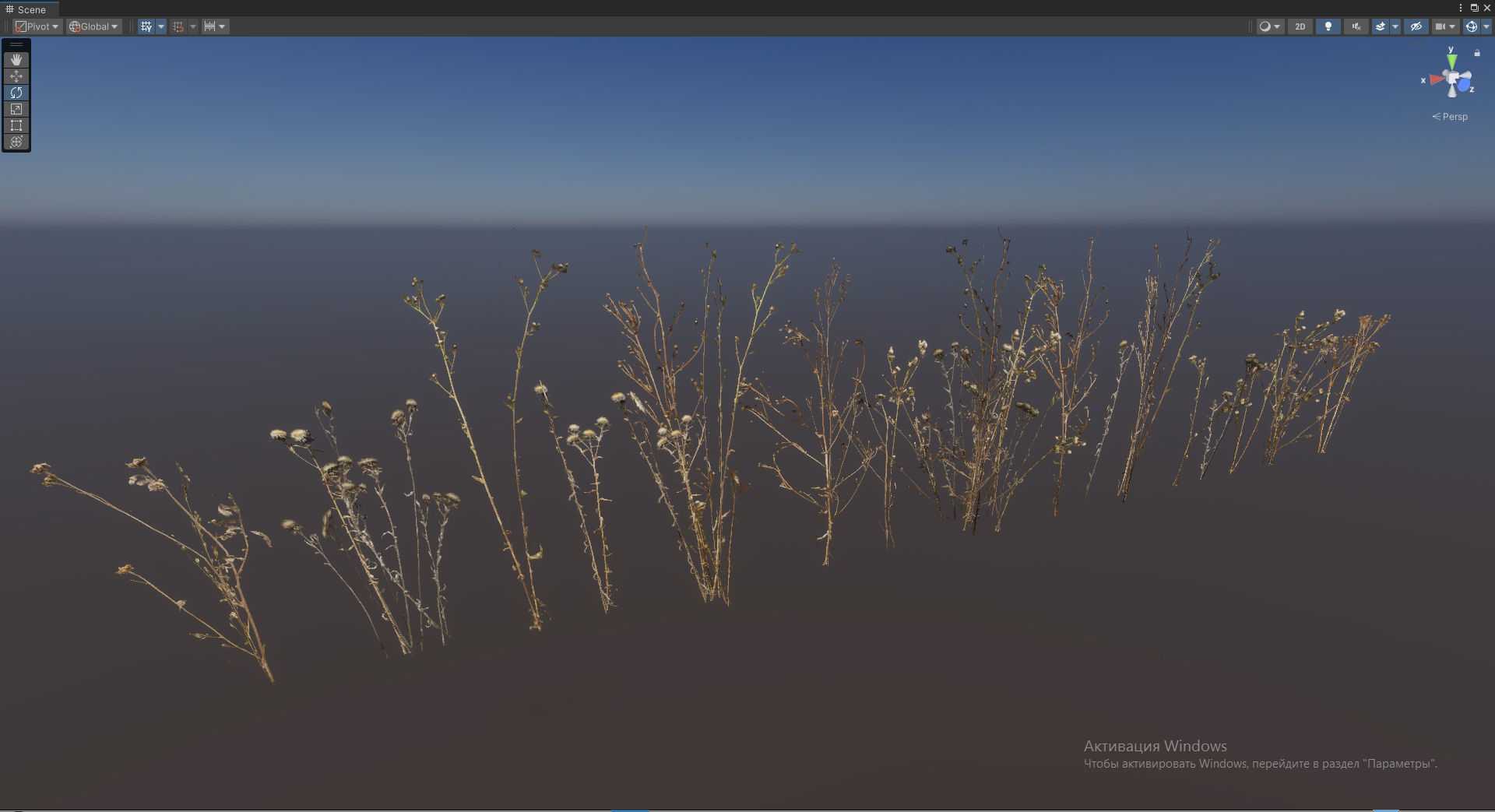
Task: Click the blue Z axis cone
Action: pyautogui.click(x=1464, y=86)
